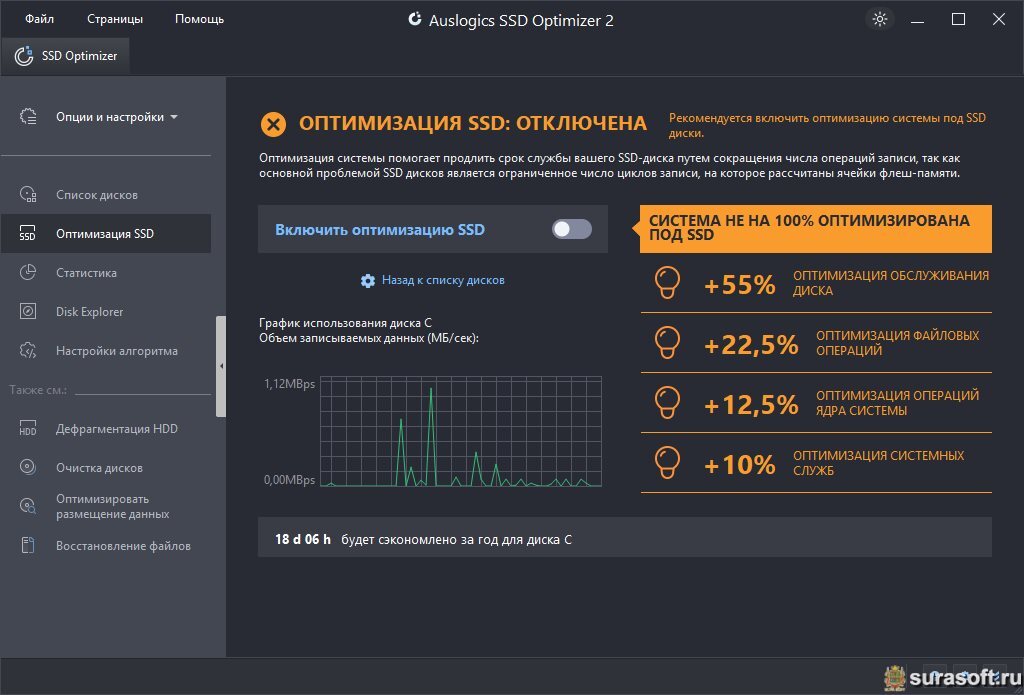Click the SSD Optimizer tab logo icon

pos(24,56)
